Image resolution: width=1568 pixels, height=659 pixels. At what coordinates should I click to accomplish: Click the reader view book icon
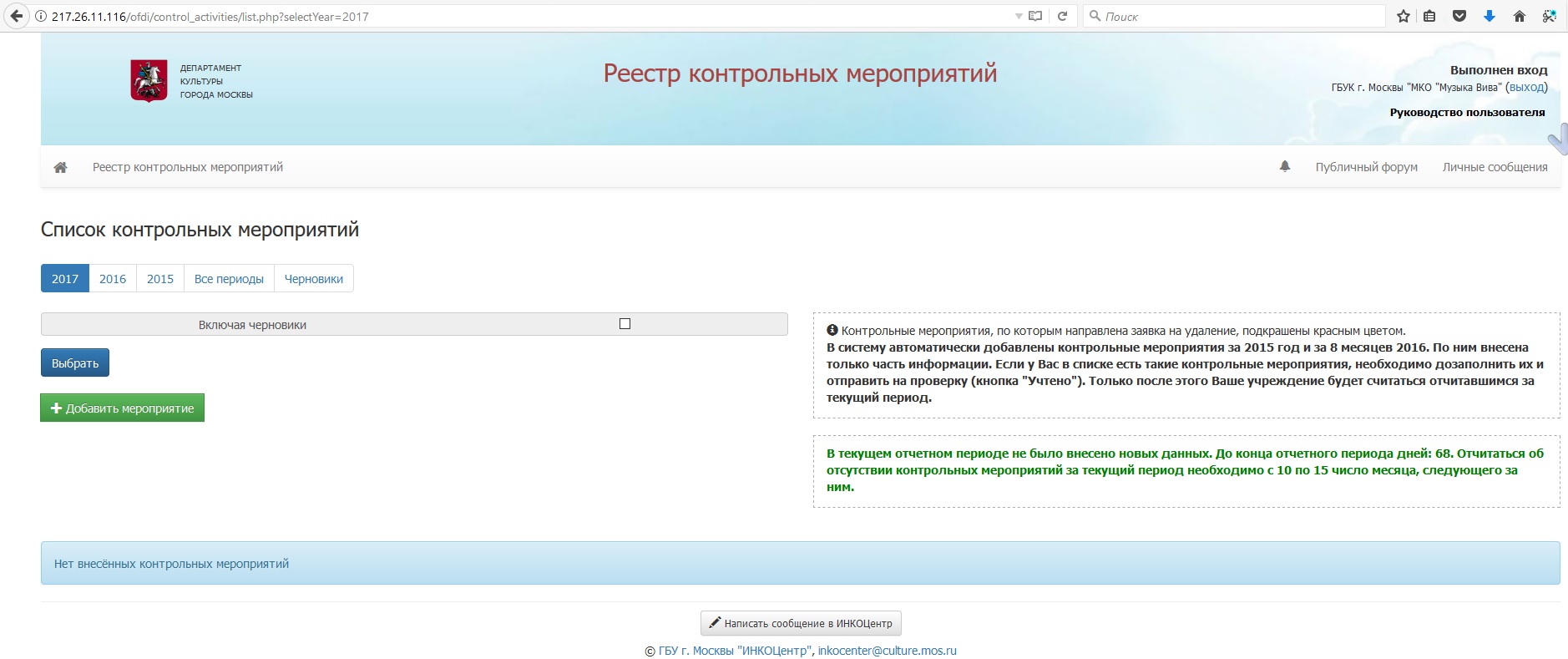click(x=1035, y=16)
